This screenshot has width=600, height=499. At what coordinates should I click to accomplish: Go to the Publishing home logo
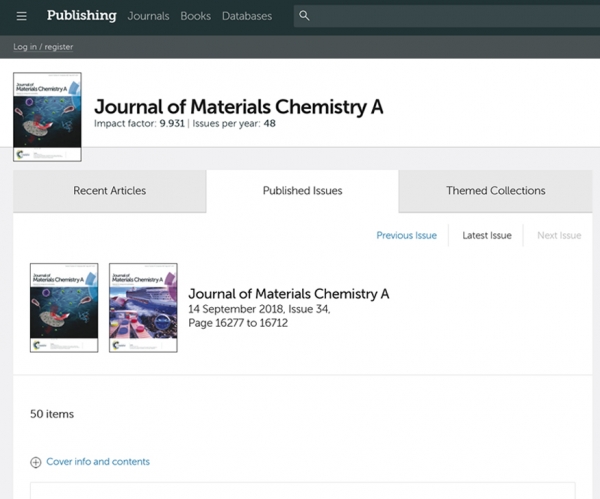(x=82, y=16)
